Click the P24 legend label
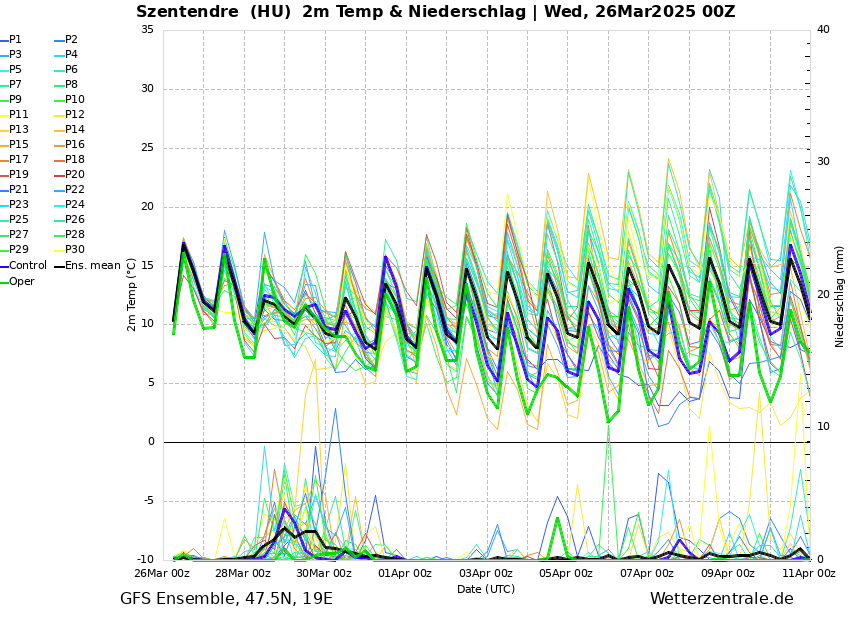 75,205
